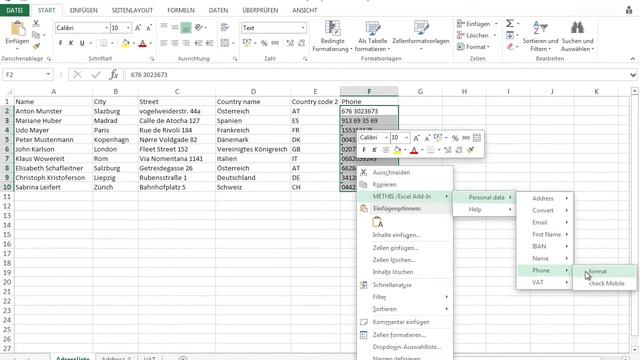Expand the formula bar with the chevron
Screen dimensions: 640x360
[633, 75]
